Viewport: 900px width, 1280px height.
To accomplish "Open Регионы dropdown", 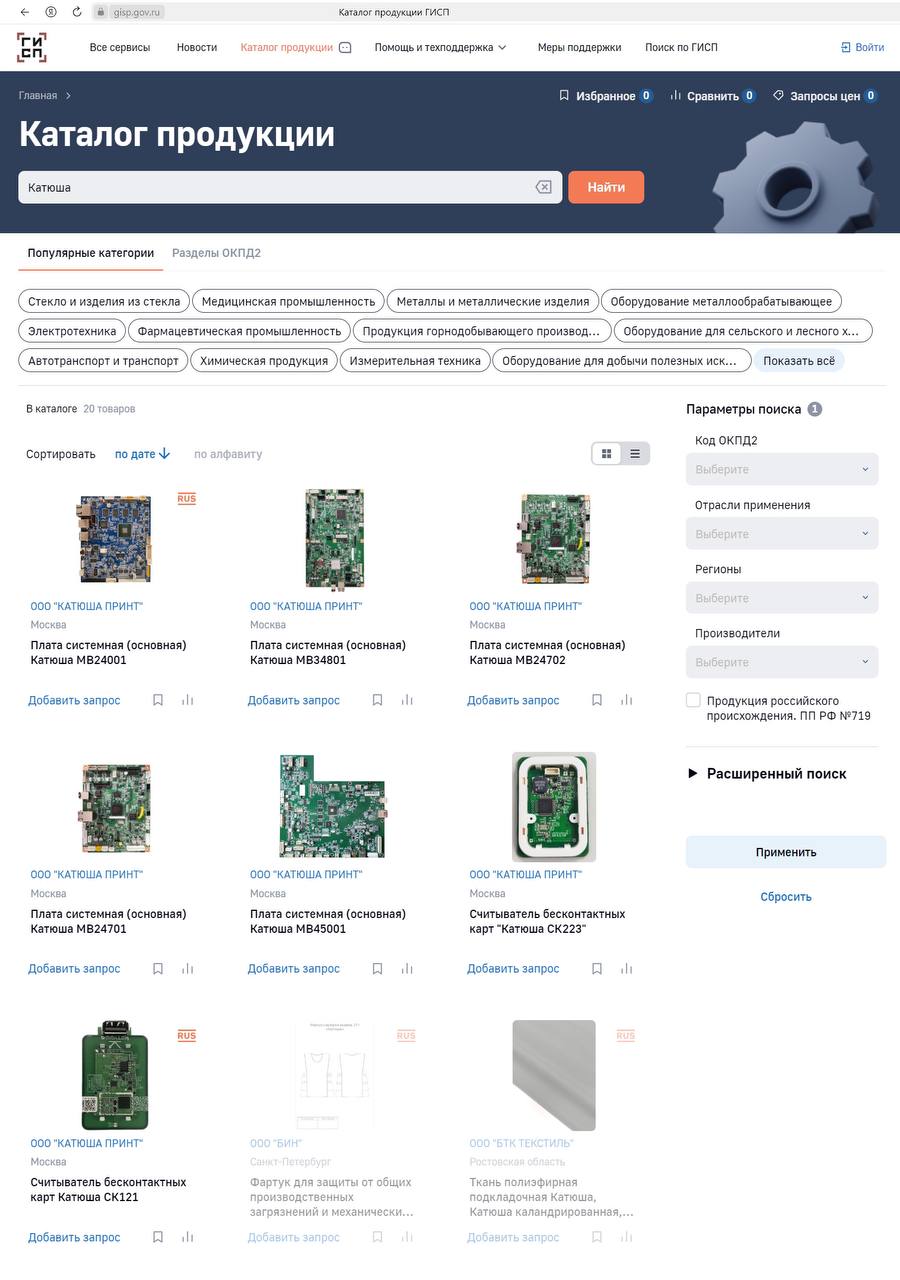I will [782, 597].
